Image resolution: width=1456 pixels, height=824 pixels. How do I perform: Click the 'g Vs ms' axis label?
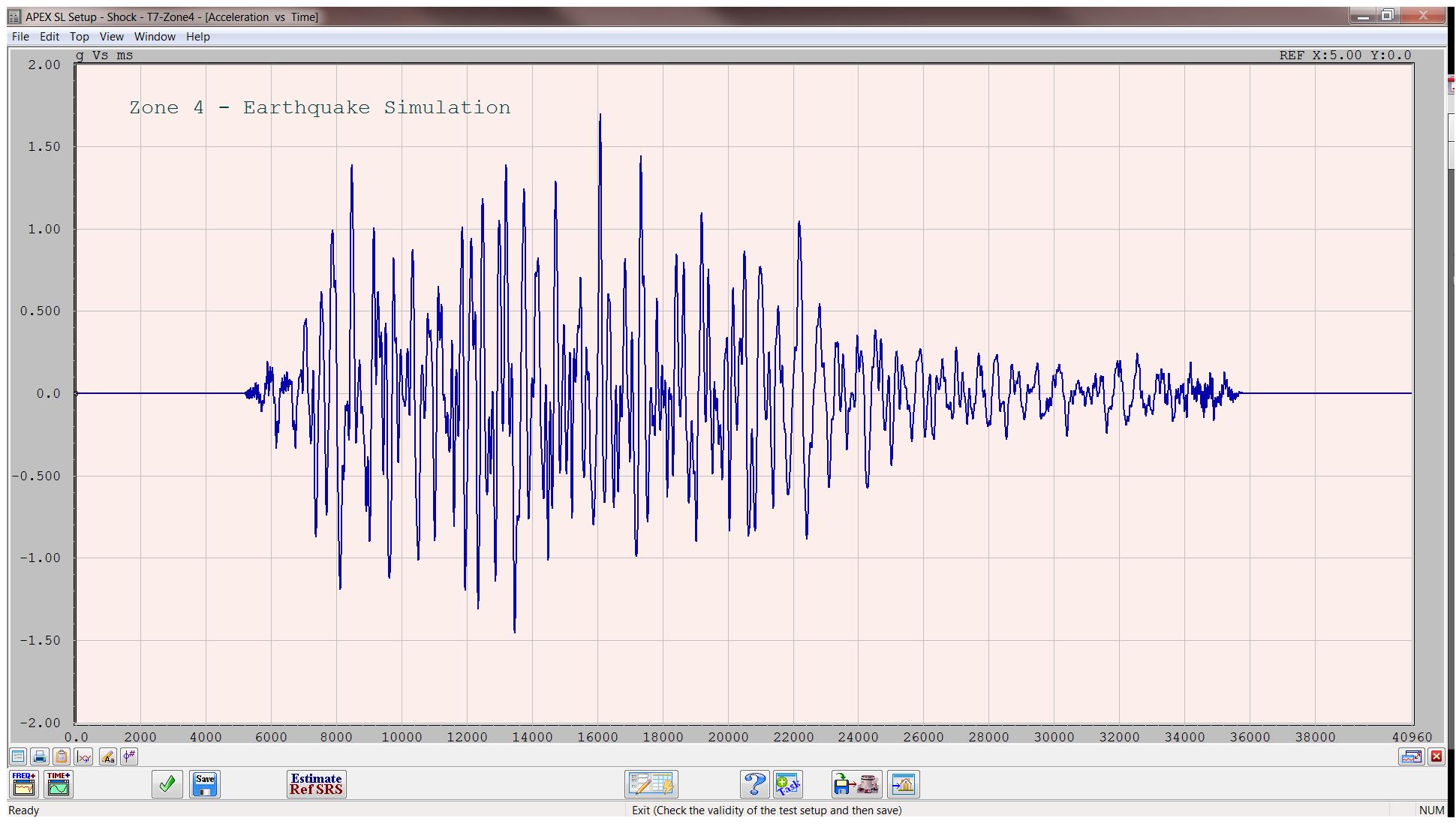[104, 56]
